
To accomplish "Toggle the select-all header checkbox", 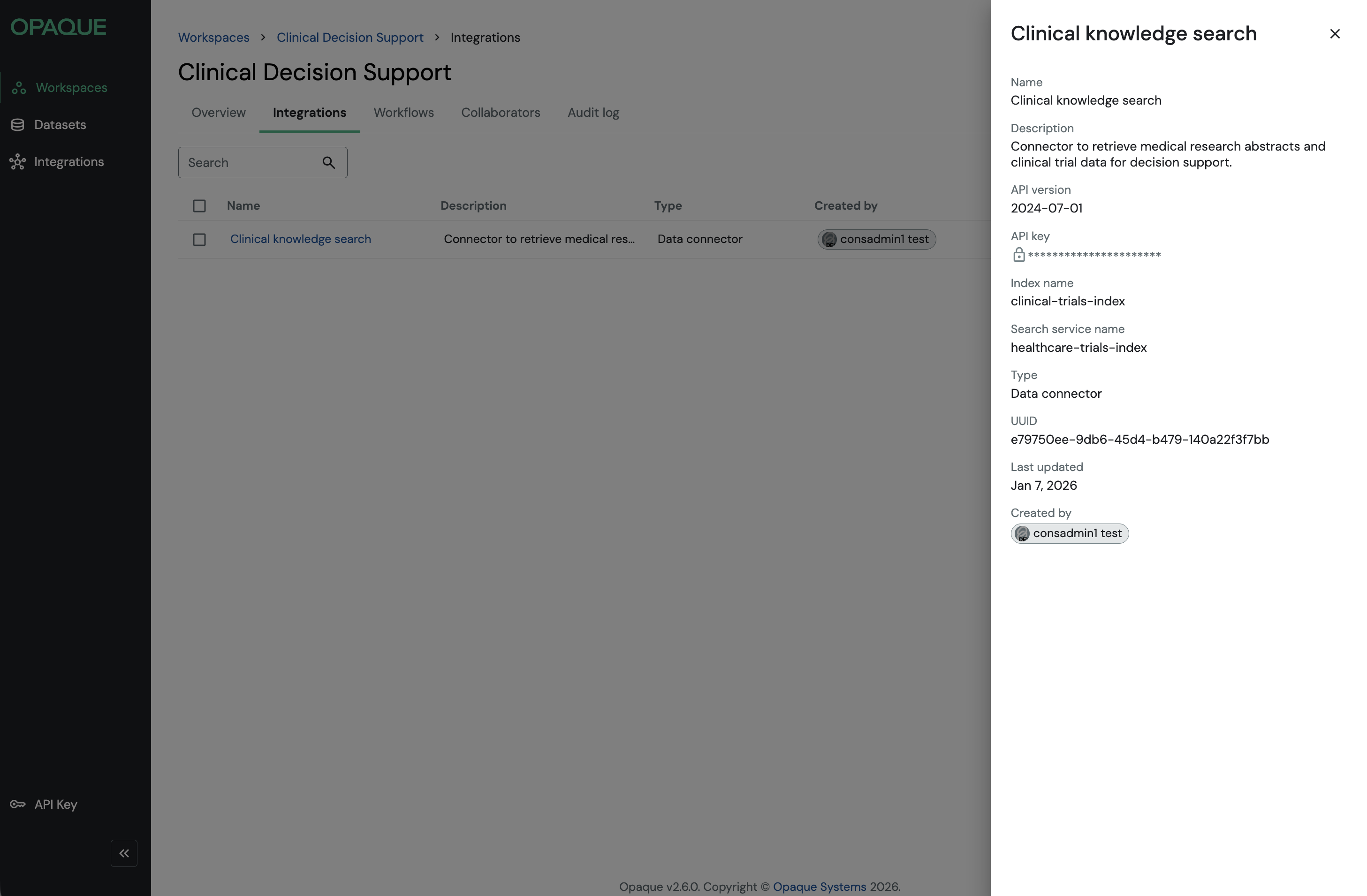I will (x=199, y=205).
